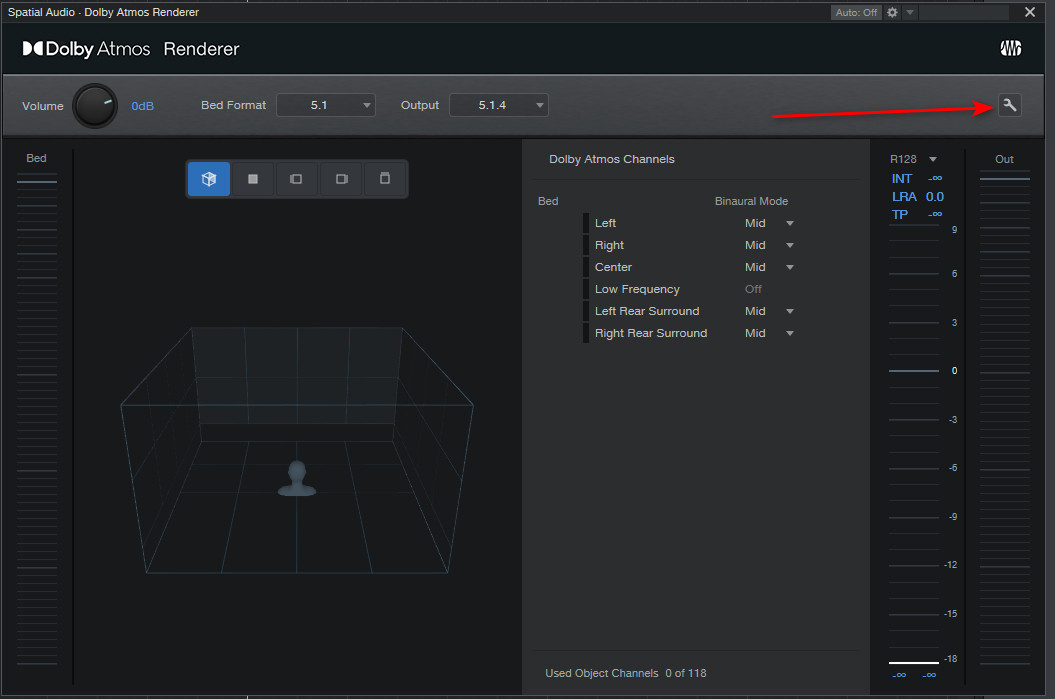This screenshot has height=699, width=1055.
Task: Switch to the side view icon
Action: pyautogui.click(x=342, y=179)
